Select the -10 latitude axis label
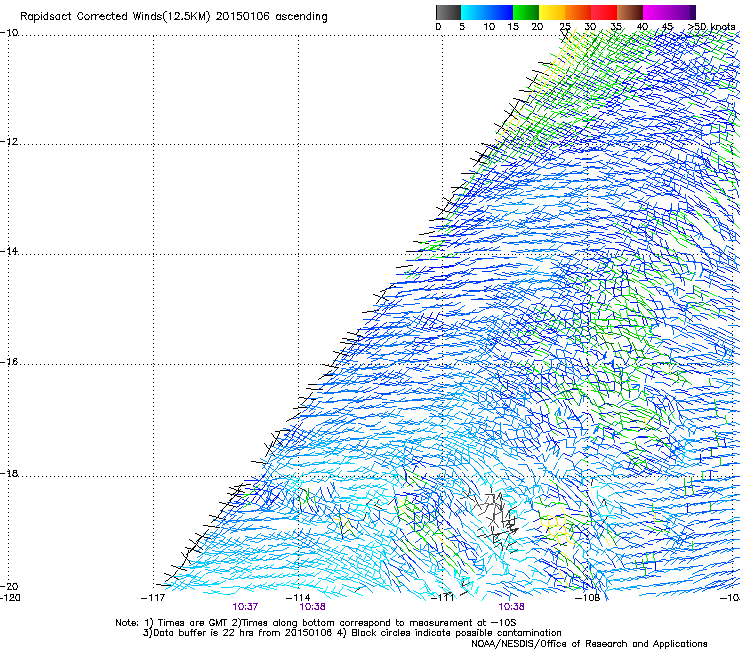Screen dimensions: 740x650 9,33
